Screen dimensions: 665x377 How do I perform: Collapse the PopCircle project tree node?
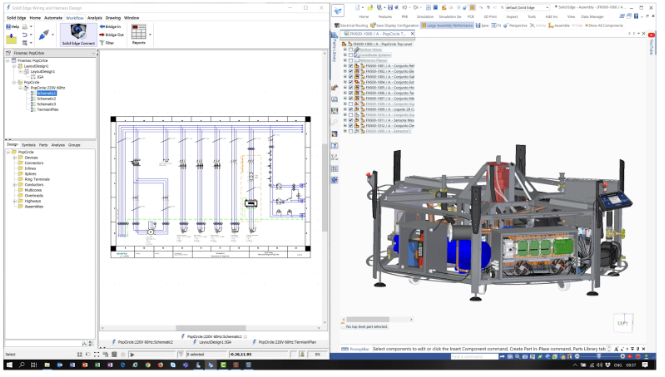(14, 82)
